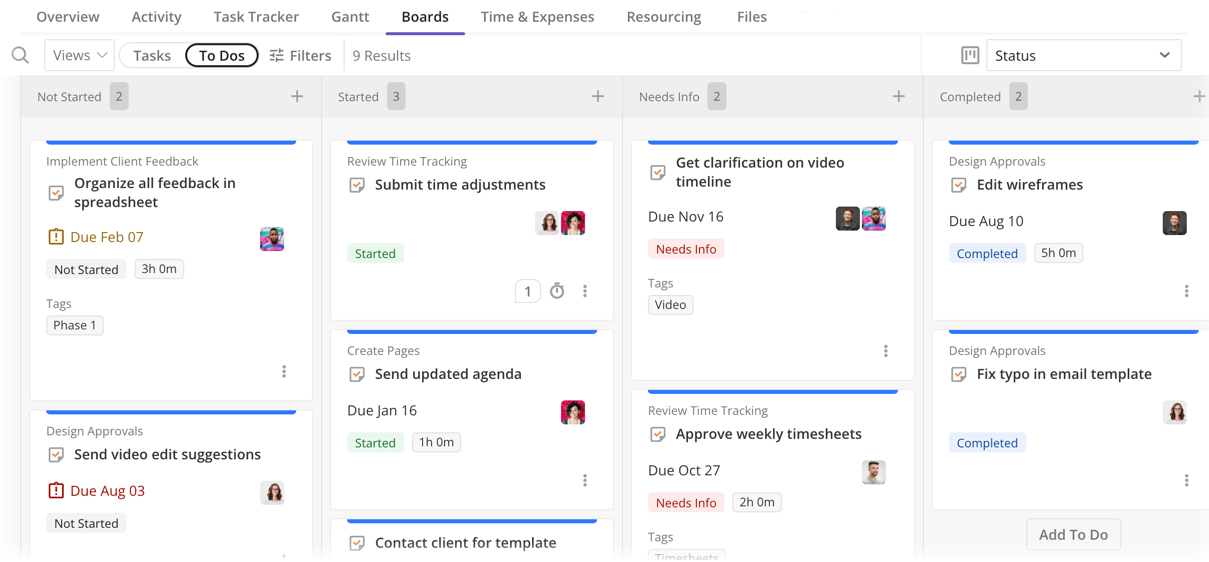
Task: Open the Views dropdown
Action: [x=79, y=55]
